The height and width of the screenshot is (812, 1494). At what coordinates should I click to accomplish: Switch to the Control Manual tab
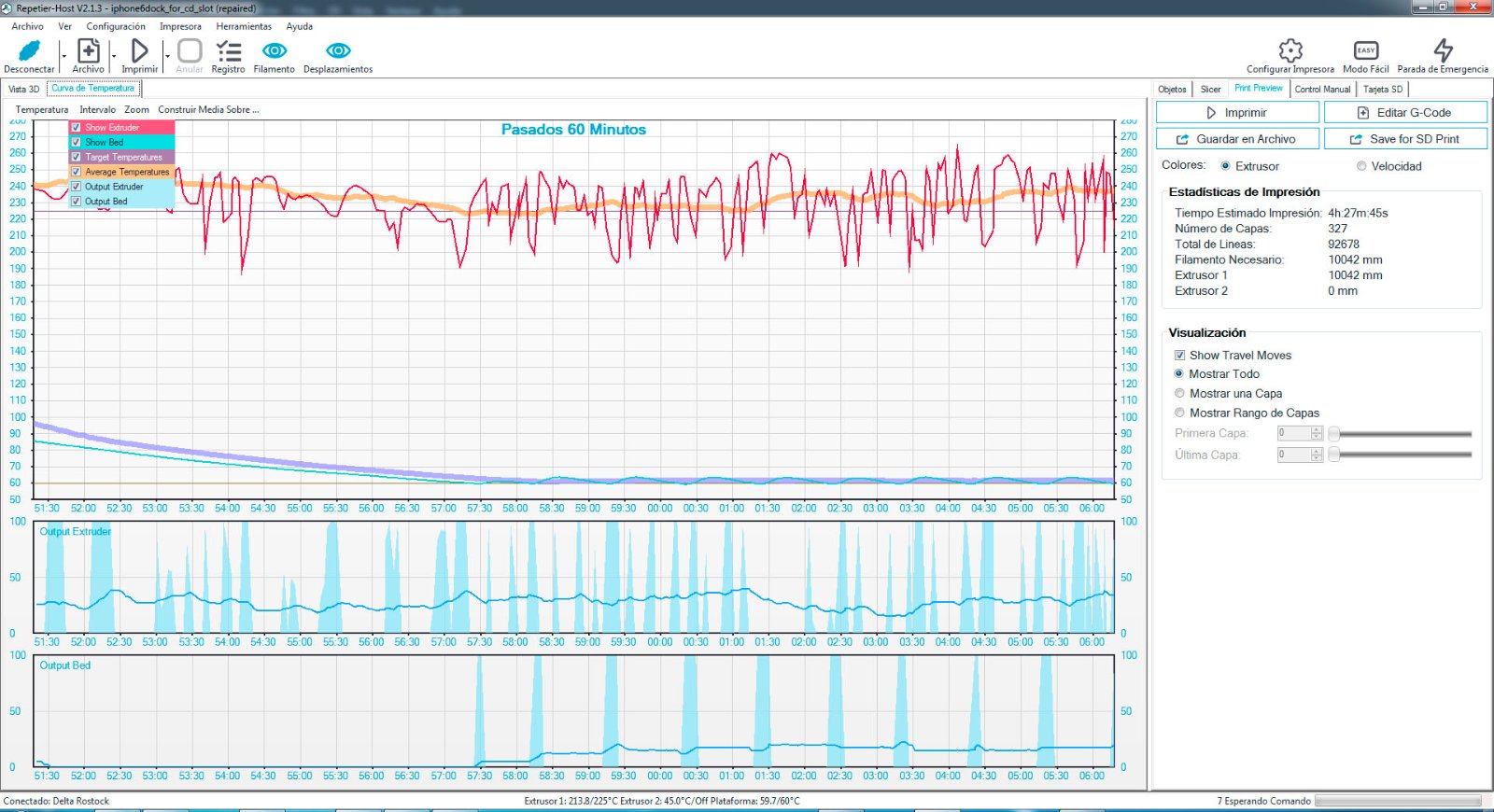1322,90
